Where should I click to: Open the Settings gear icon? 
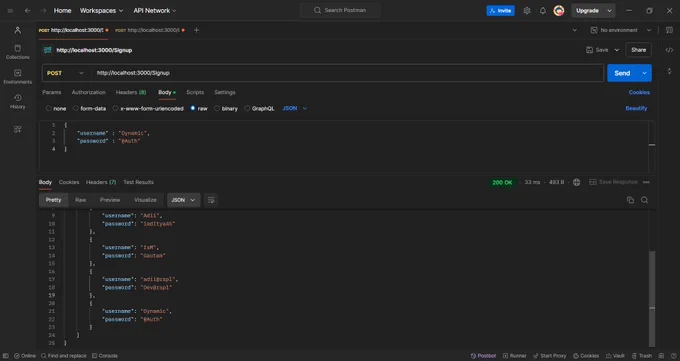tap(527, 10)
